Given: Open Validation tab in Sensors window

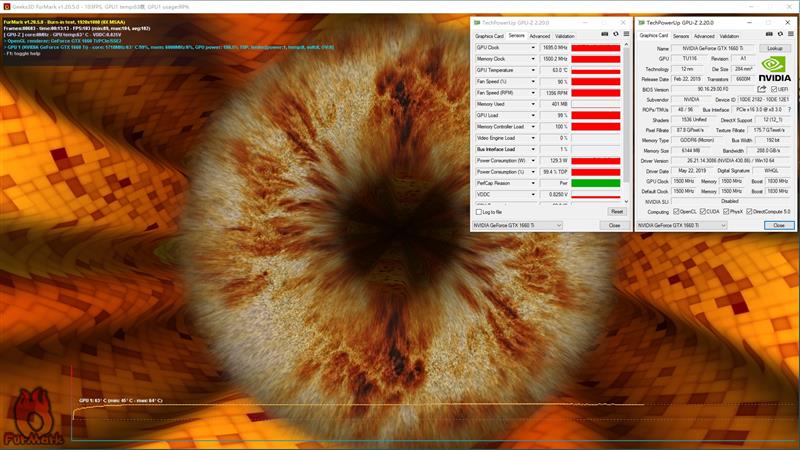Looking at the screenshot, I should pyautogui.click(x=564, y=36).
